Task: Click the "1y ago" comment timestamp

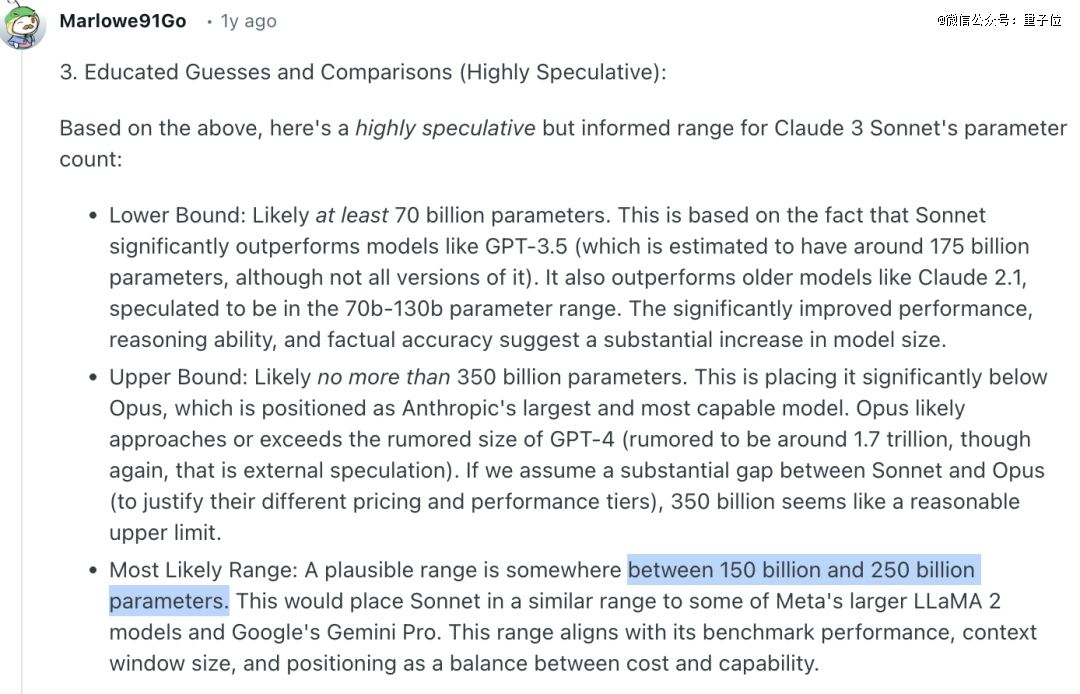Action: click(x=247, y=21)
